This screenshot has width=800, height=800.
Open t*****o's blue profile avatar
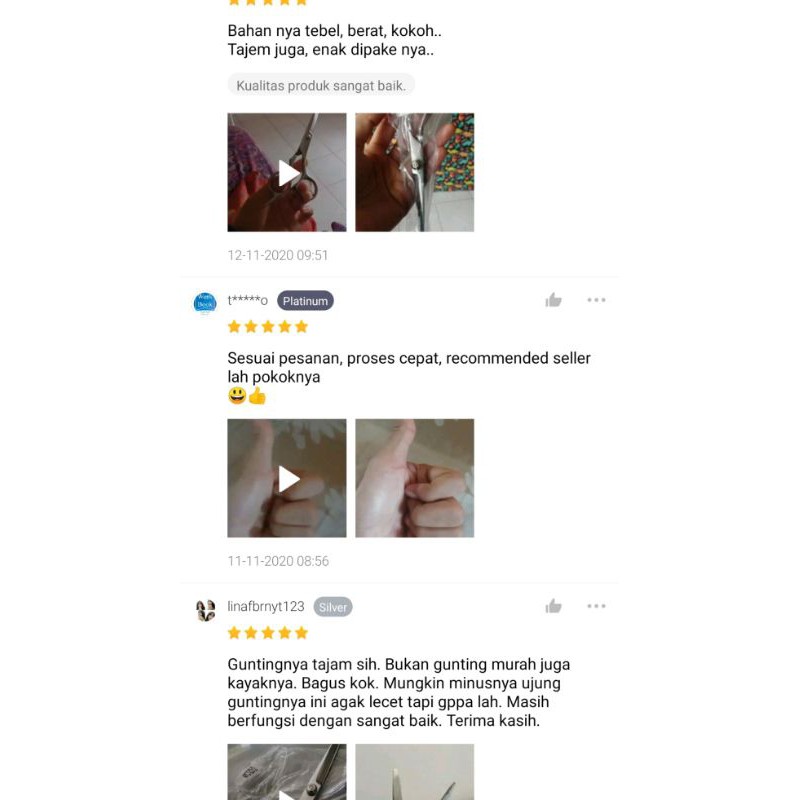205,303
